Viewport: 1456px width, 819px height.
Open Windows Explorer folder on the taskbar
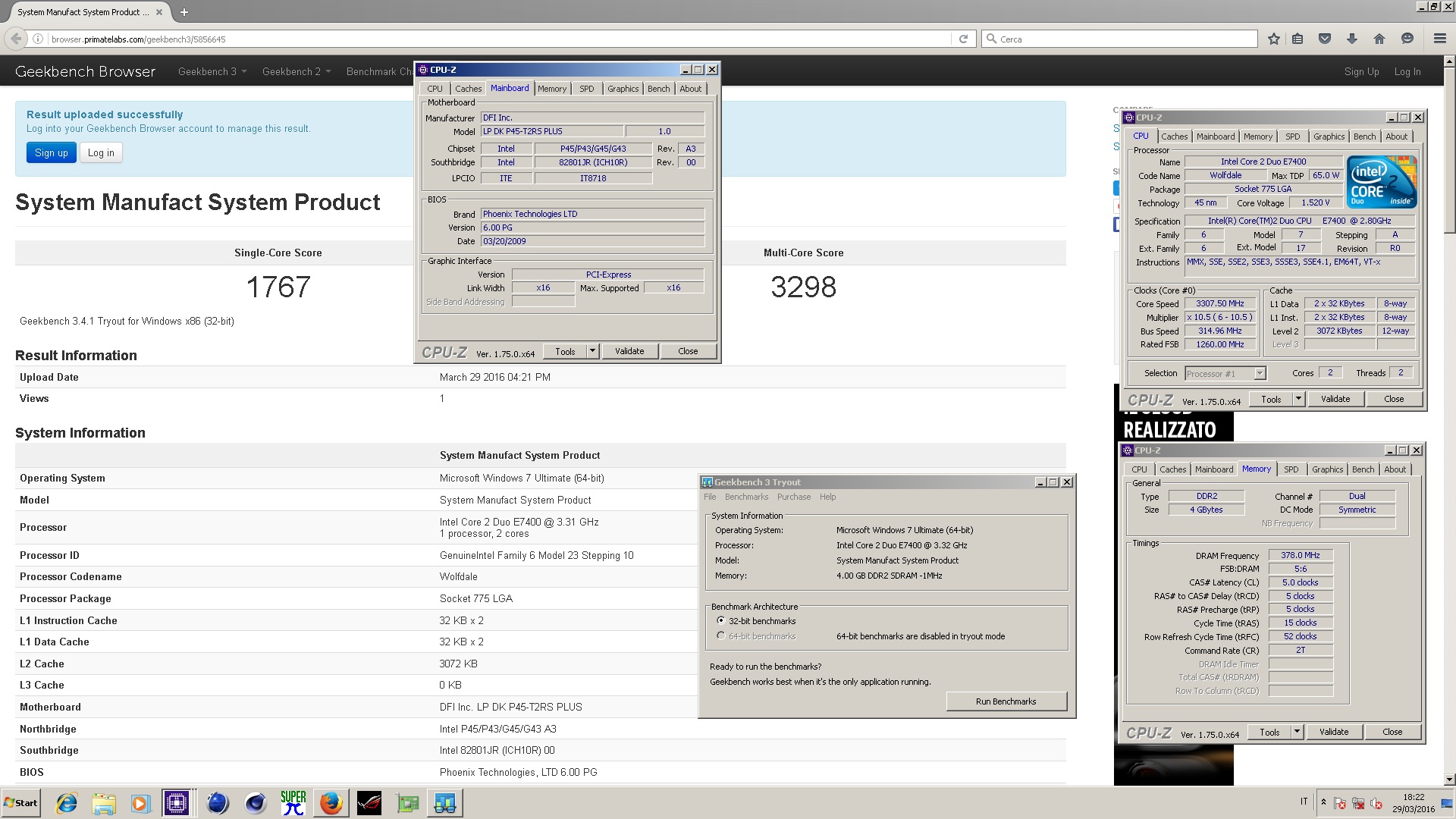(104, 803)
